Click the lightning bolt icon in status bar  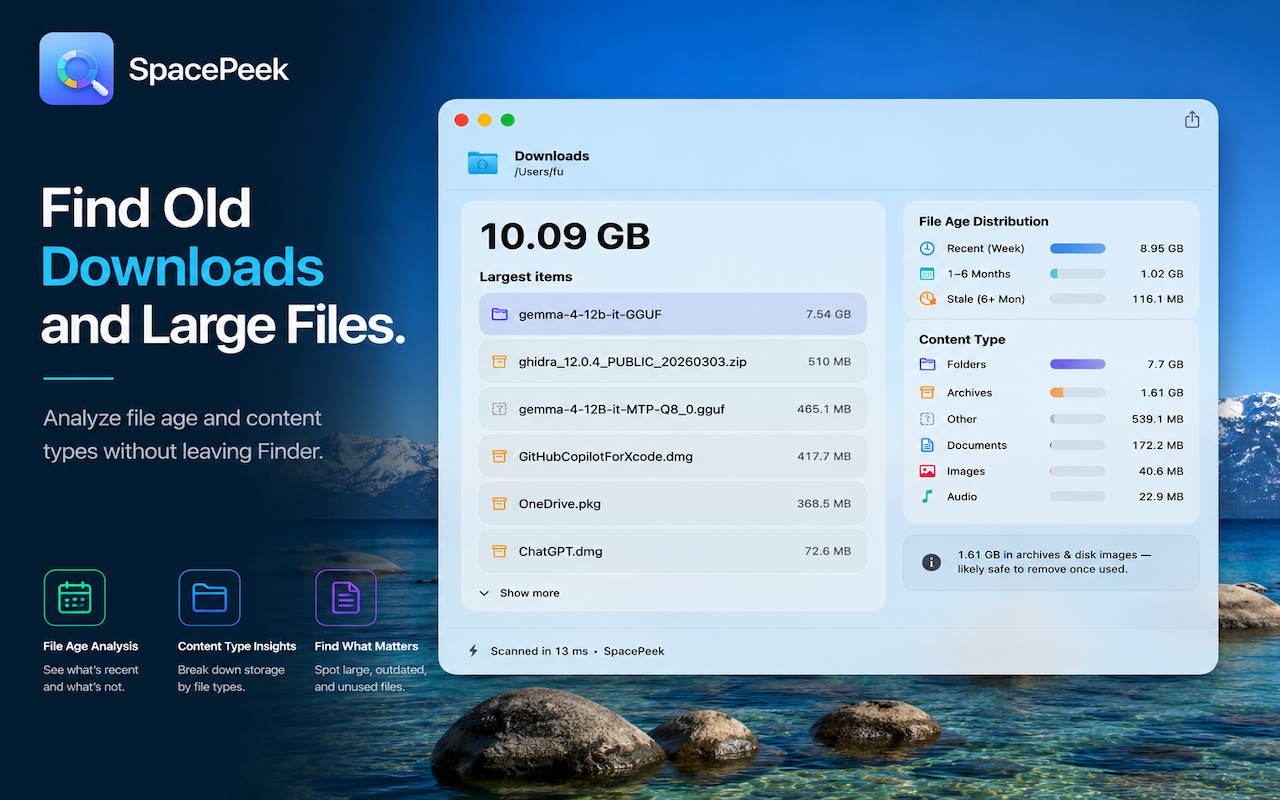click(x=474, y=651)
